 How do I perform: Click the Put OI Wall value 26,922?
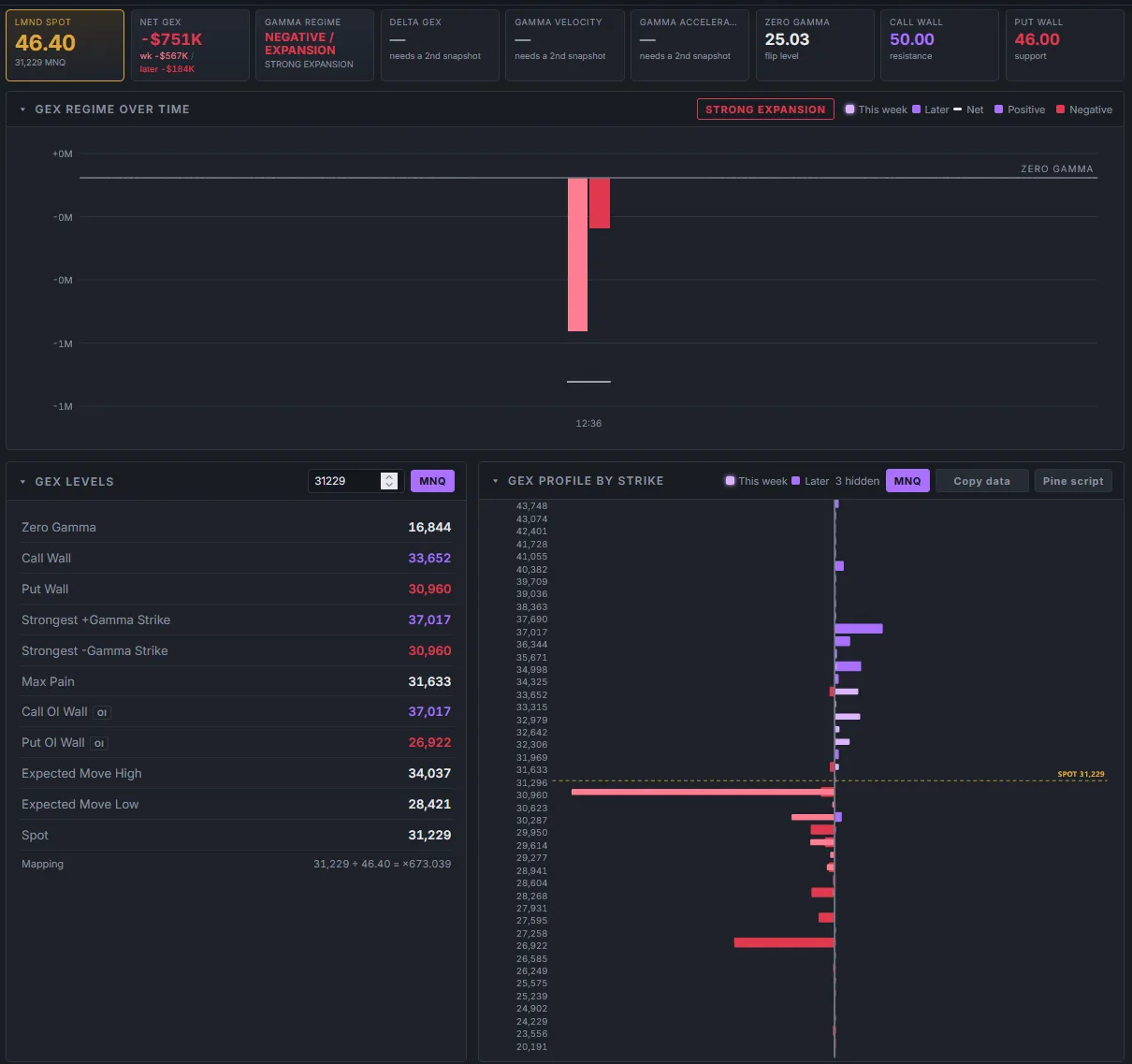(x=429, y=743)
